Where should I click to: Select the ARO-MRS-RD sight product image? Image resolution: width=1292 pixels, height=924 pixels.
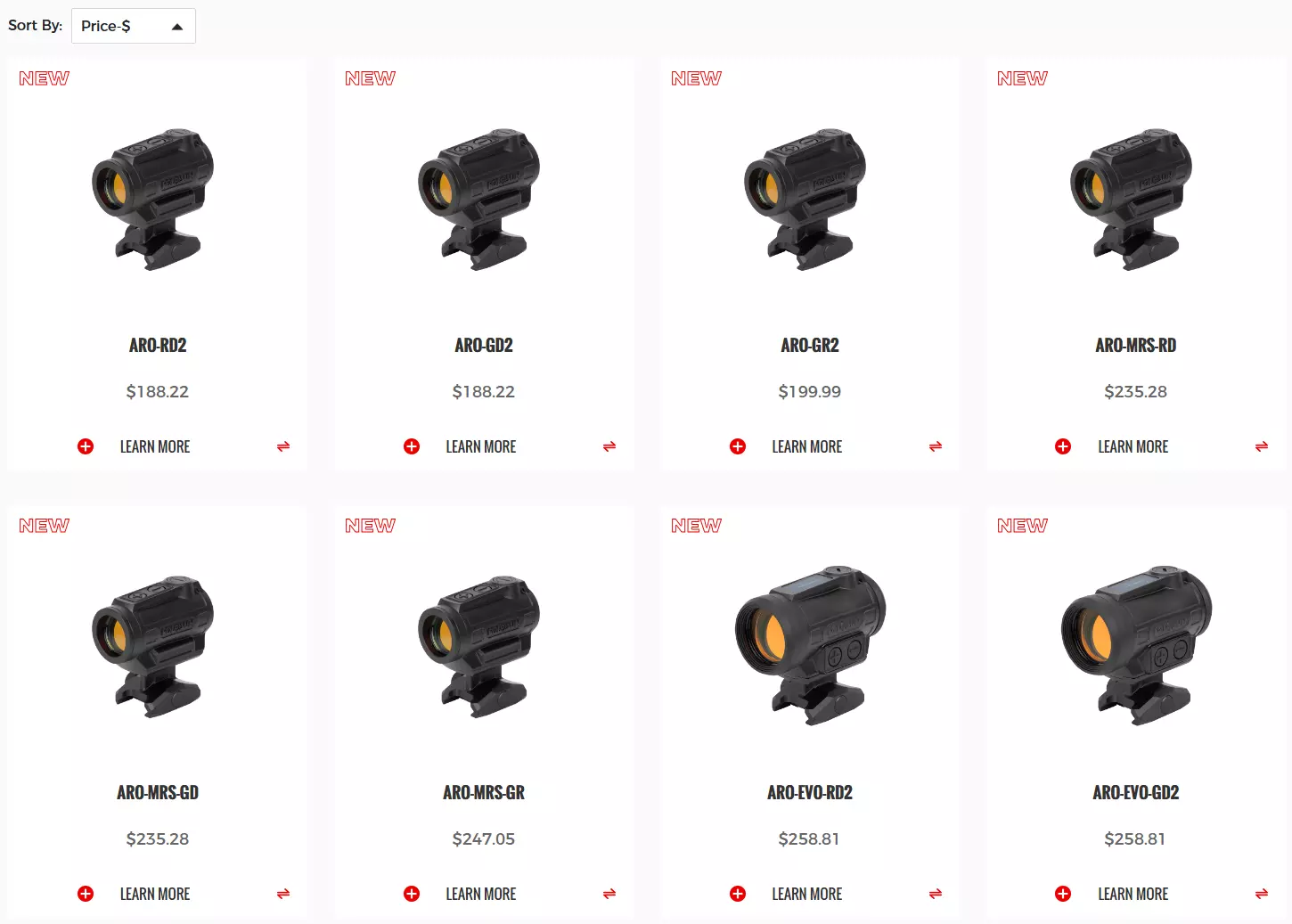(x=1132, y=200)
